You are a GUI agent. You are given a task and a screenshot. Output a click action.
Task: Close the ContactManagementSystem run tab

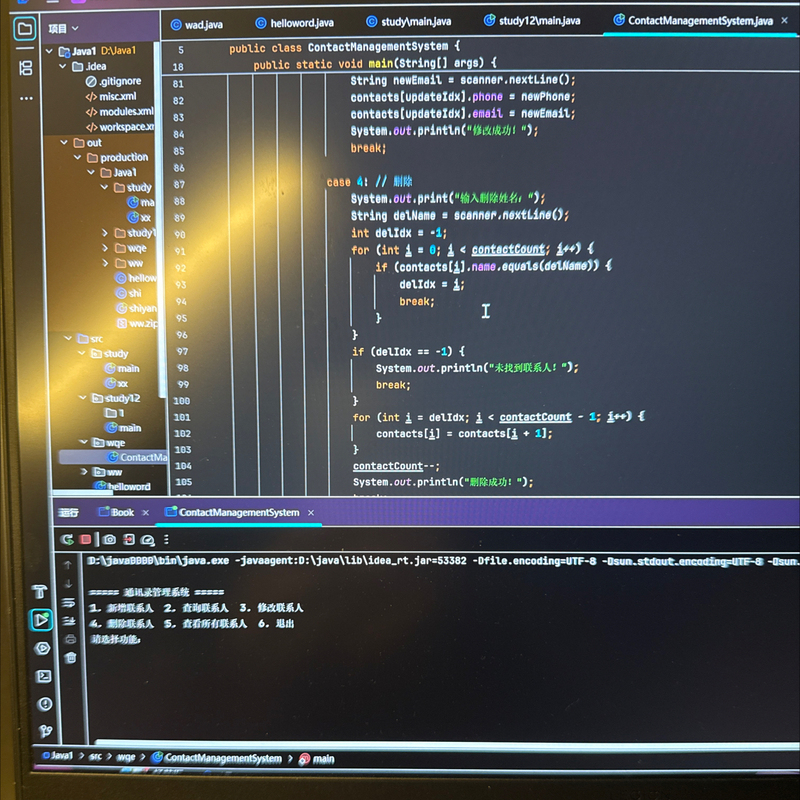click(x=311, y=513)
